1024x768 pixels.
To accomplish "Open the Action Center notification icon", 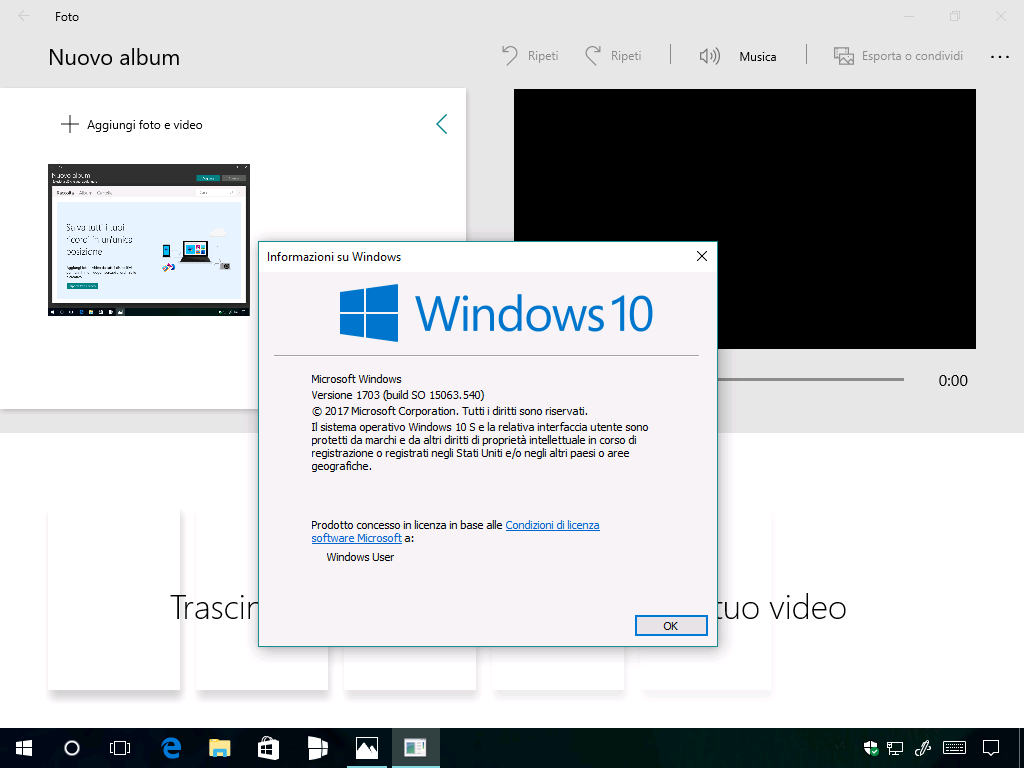I will tap(991, 748).
